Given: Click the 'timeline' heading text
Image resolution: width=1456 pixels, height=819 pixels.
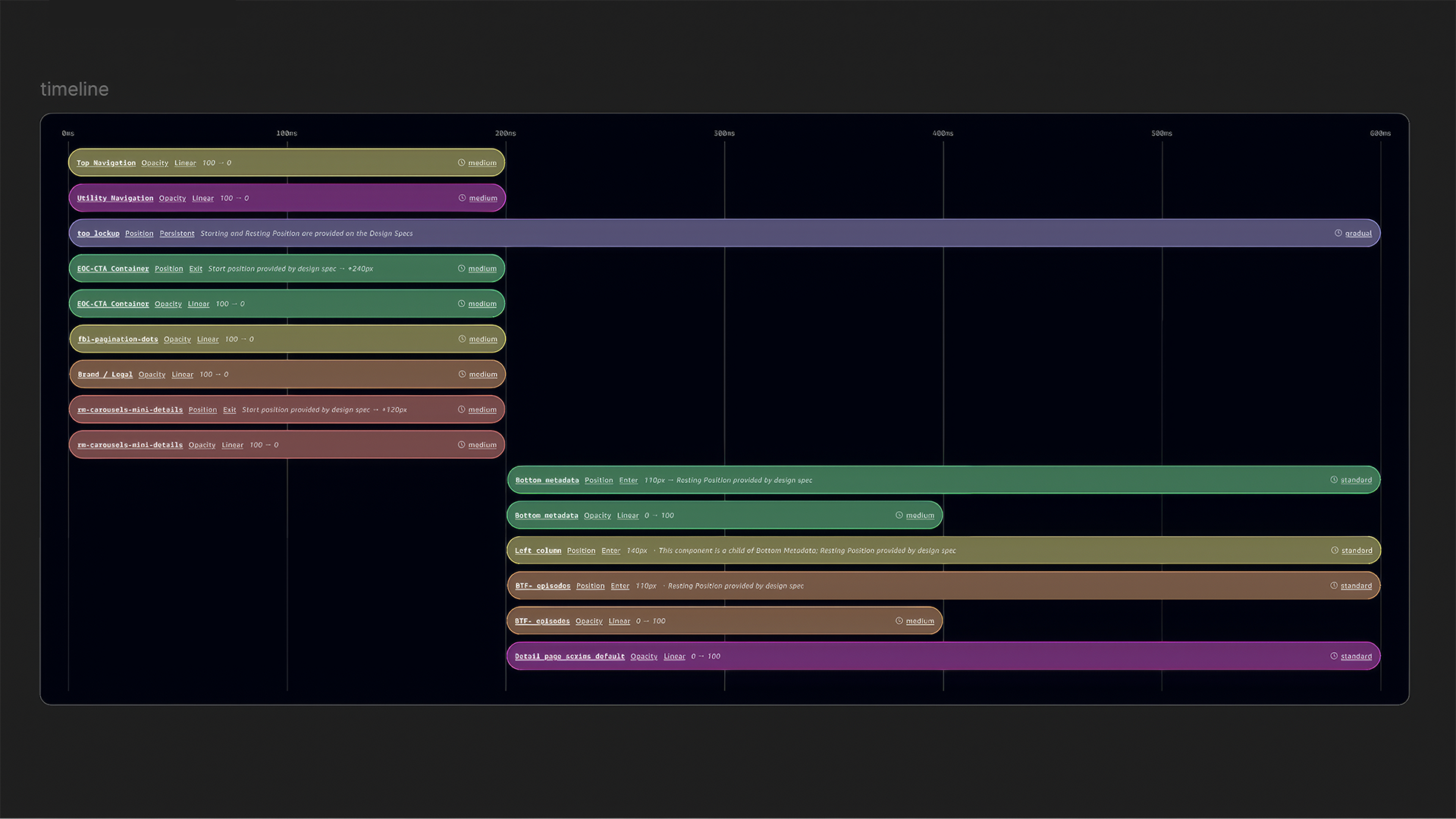Looking at the screenshot, I should [x=74, y=89].
